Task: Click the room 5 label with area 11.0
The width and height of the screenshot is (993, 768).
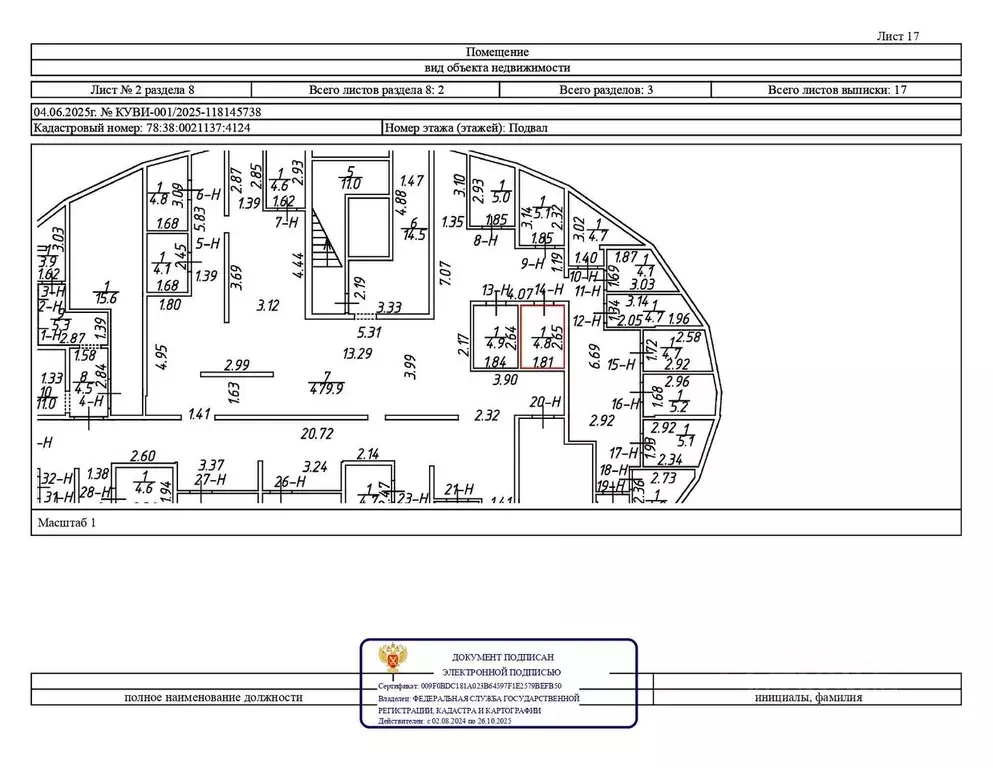Action: coord(351,178)
